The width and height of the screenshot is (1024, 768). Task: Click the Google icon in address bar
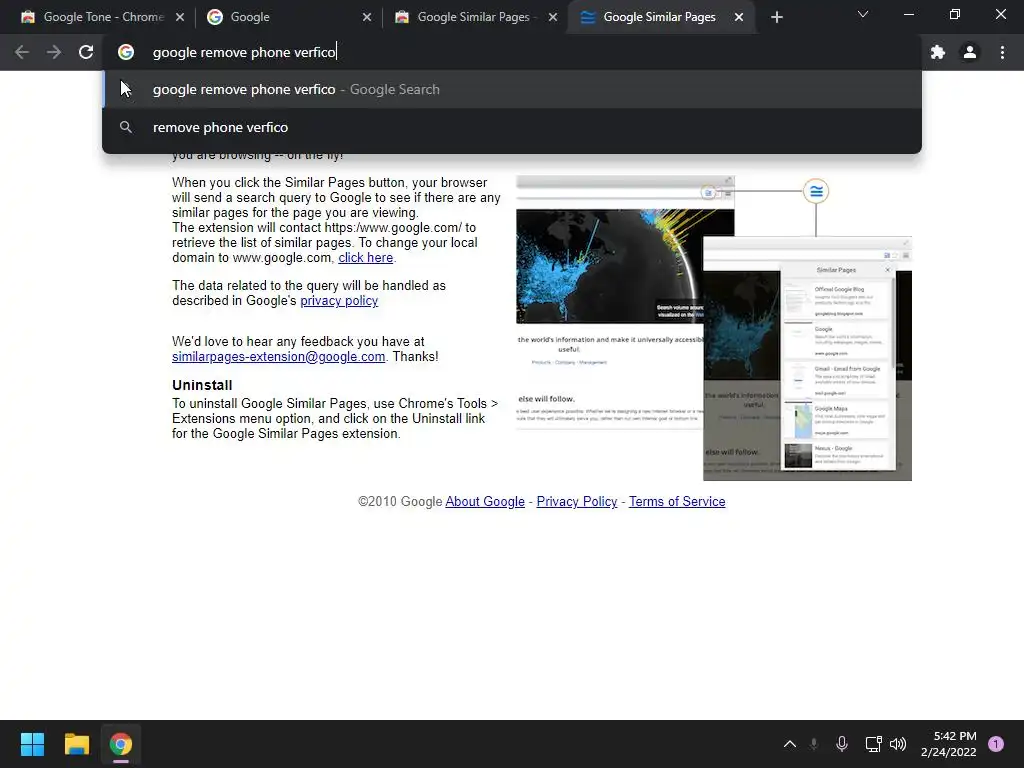[x=126, y=52]
